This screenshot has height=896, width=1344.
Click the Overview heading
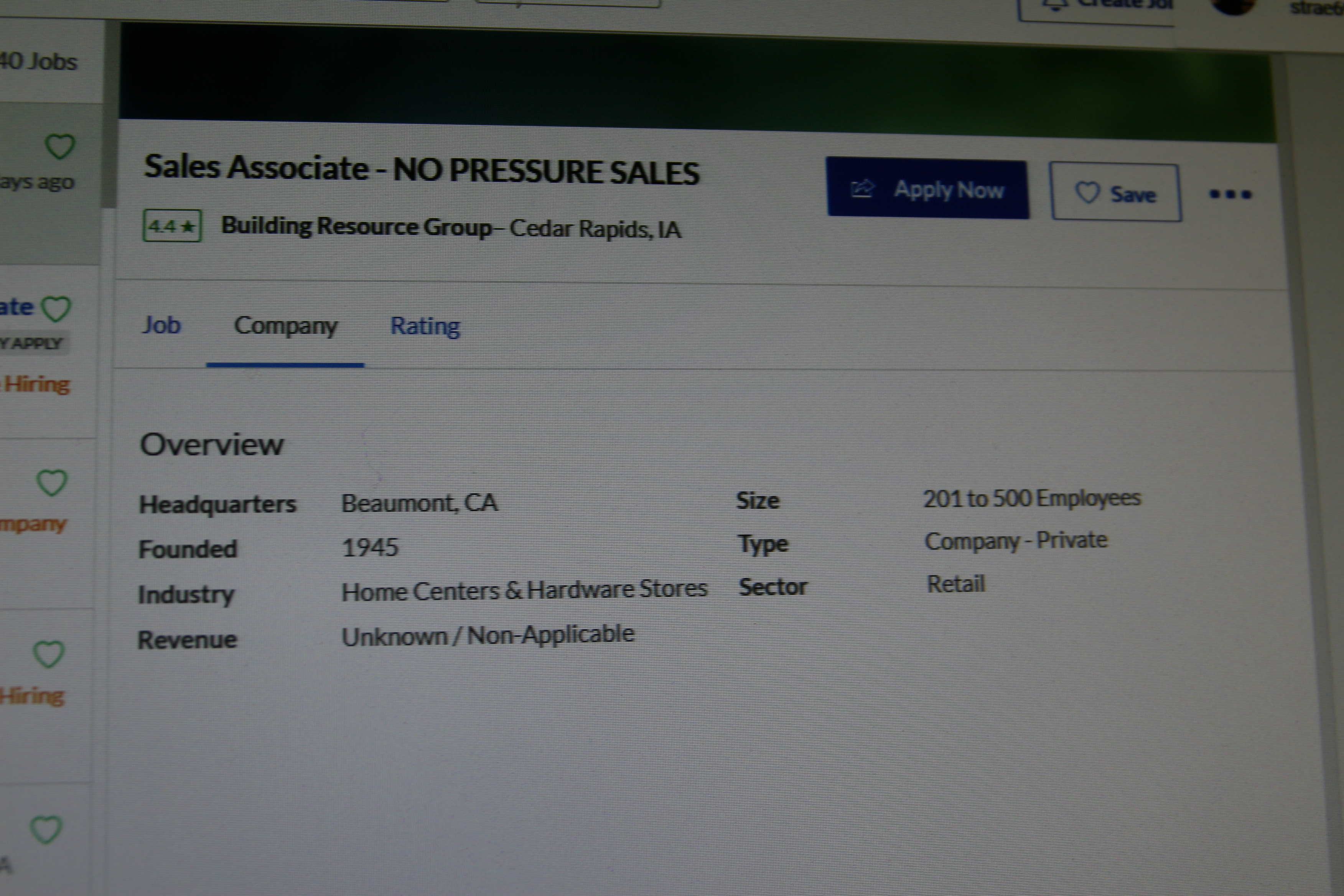pos(211,445)
